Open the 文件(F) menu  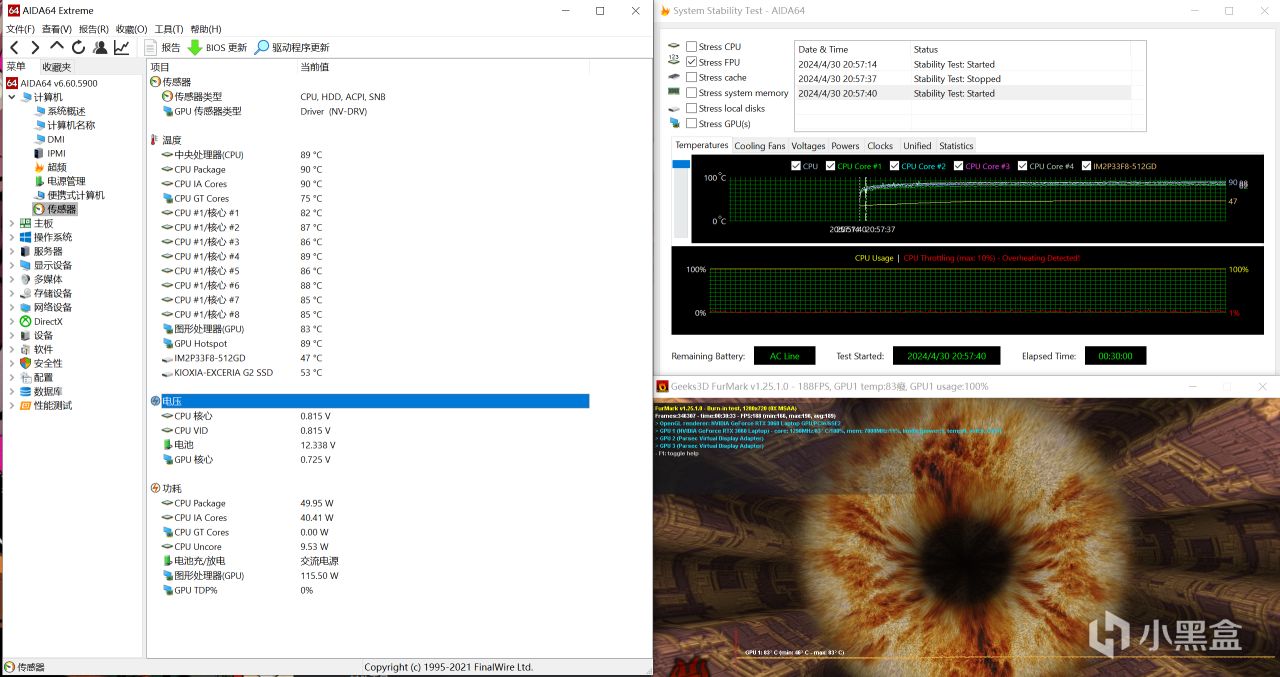point(20,29)
